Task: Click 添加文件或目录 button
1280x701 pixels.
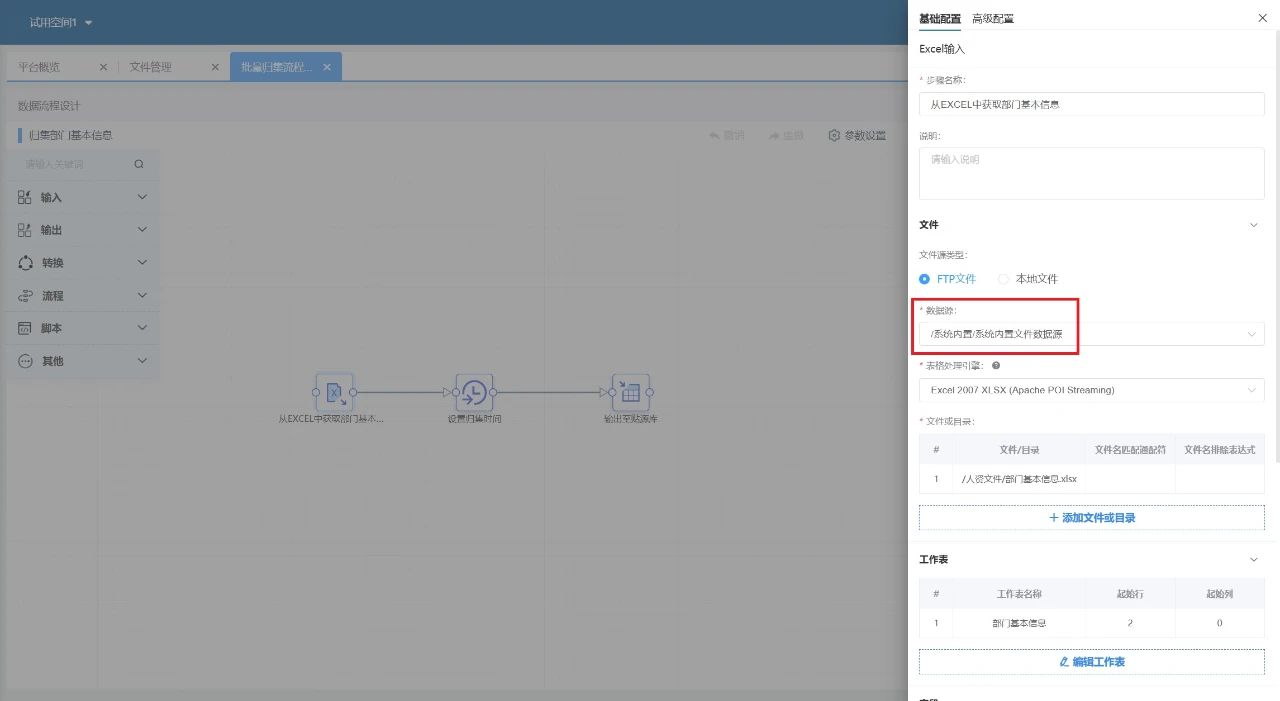Action: click(x=1091, y=518)
